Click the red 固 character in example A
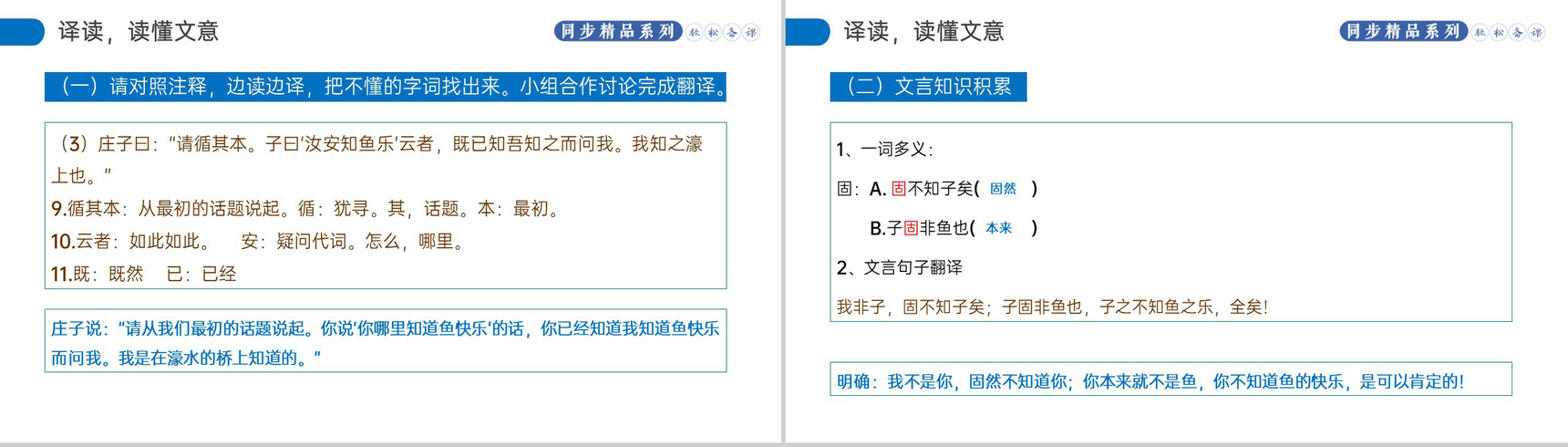Viewport: 1568px width, 447px height. (x=899, y=189)
